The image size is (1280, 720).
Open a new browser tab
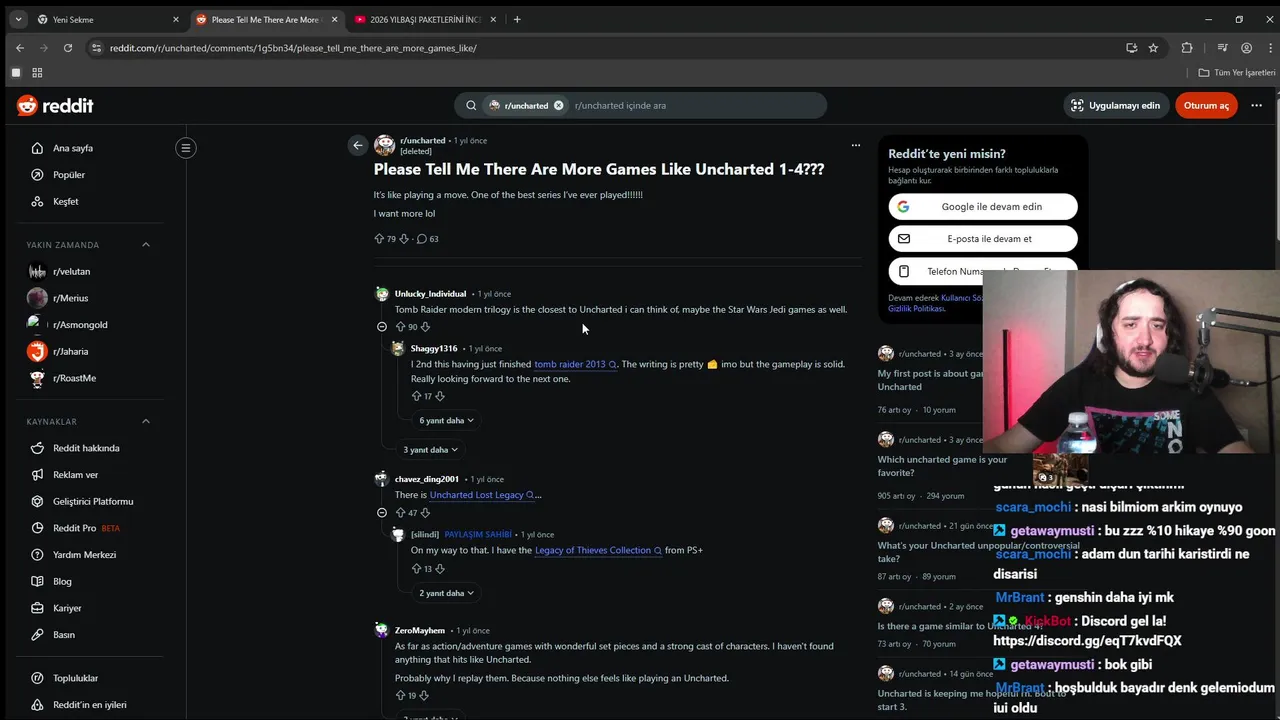(517, 19)
